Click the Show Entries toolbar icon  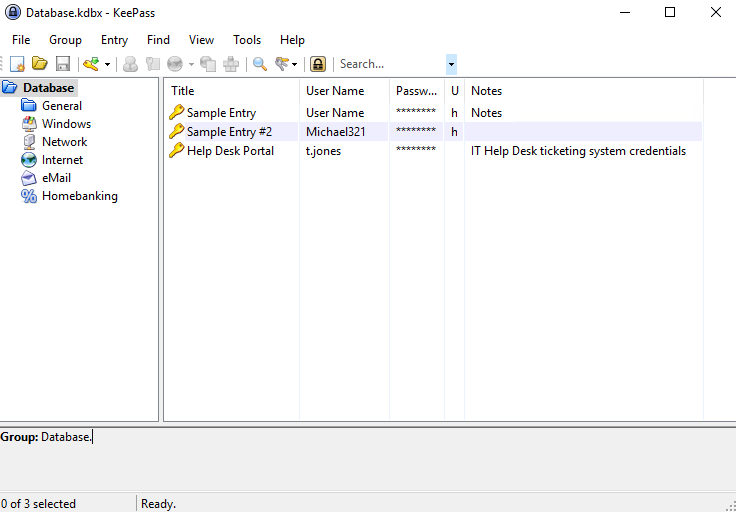(282, 64)
